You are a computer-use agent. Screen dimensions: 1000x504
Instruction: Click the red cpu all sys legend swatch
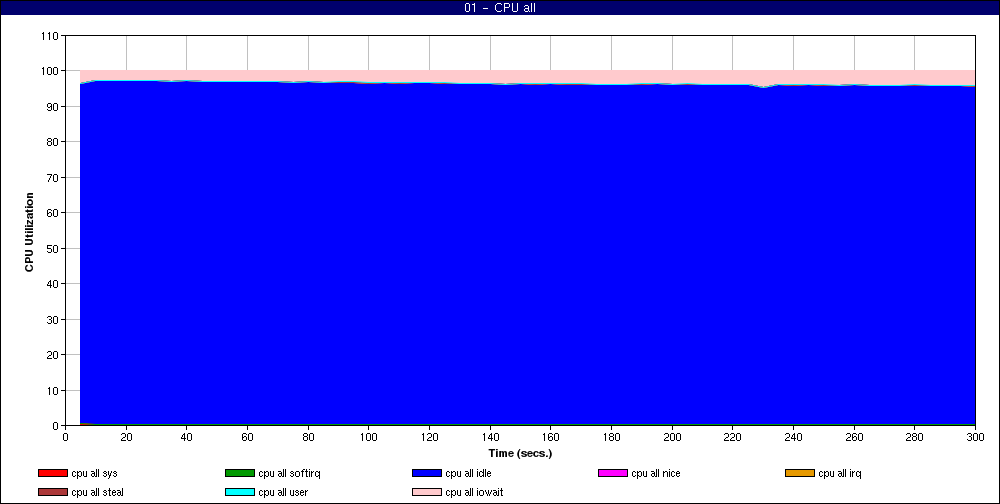click(x=53, y=473)
